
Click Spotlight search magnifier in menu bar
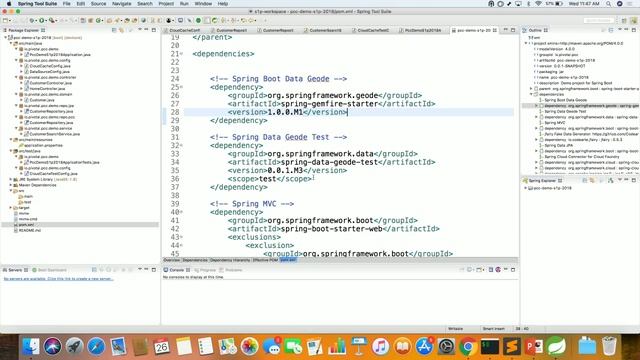click(608, 4)
